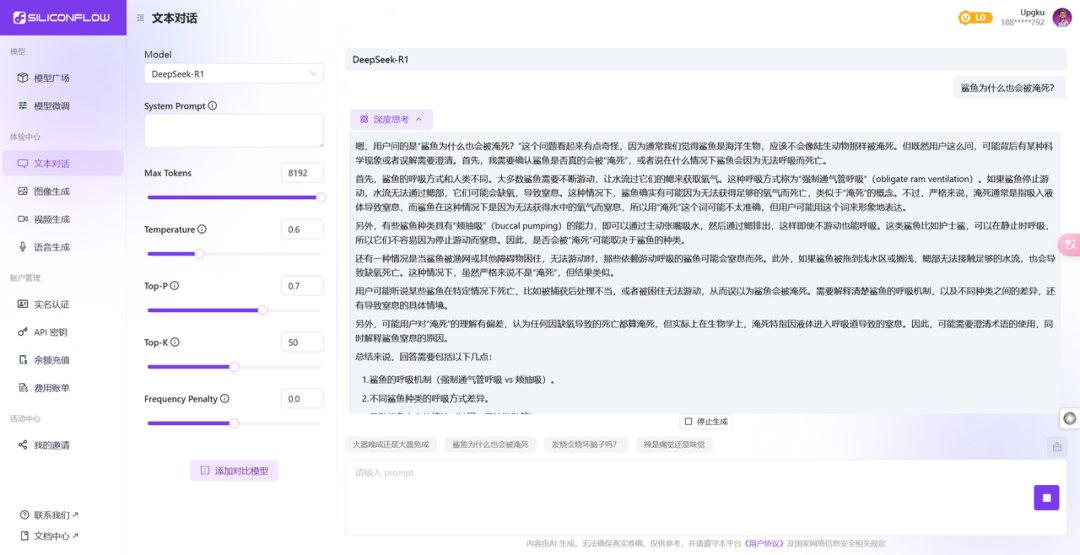Select 图像生成 in the sidebar
Viewport: 1080px width, 555px height.
pyautogui.click(x=51, y=191)
